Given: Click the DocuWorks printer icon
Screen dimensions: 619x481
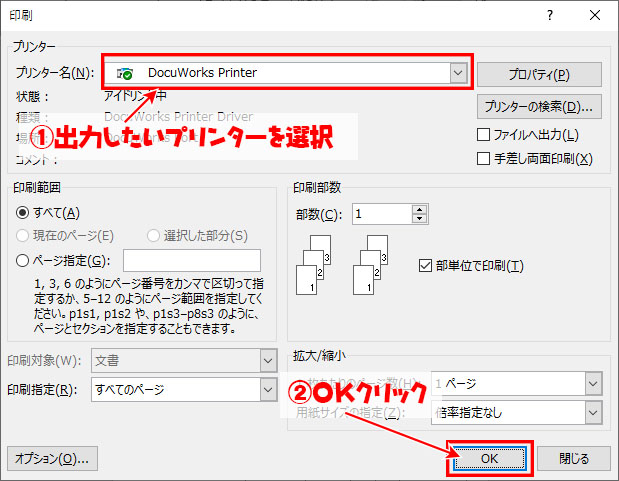Looking at the screenshot, I should [x=125, y=73].
